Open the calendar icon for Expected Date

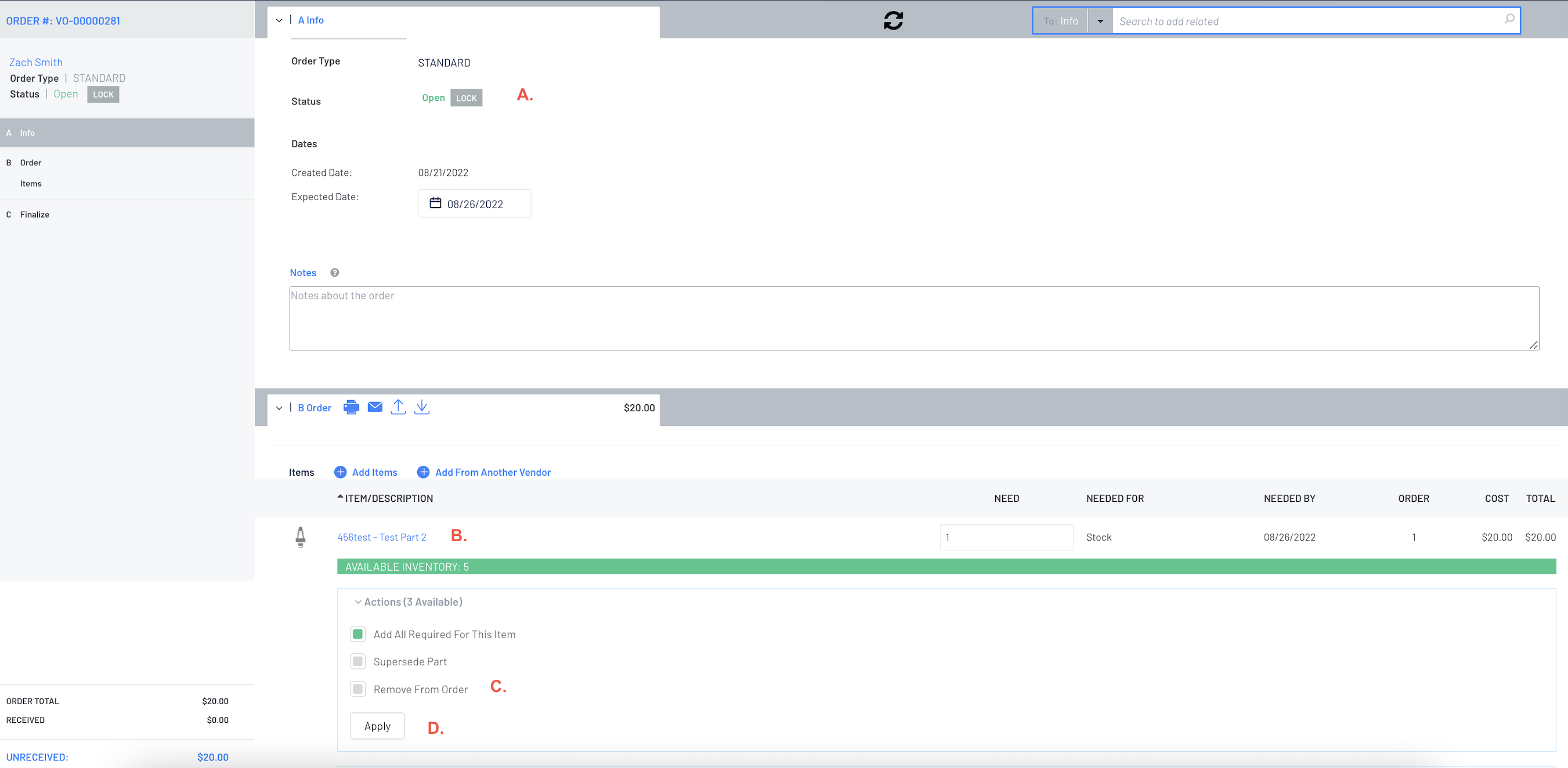point(435,202)
